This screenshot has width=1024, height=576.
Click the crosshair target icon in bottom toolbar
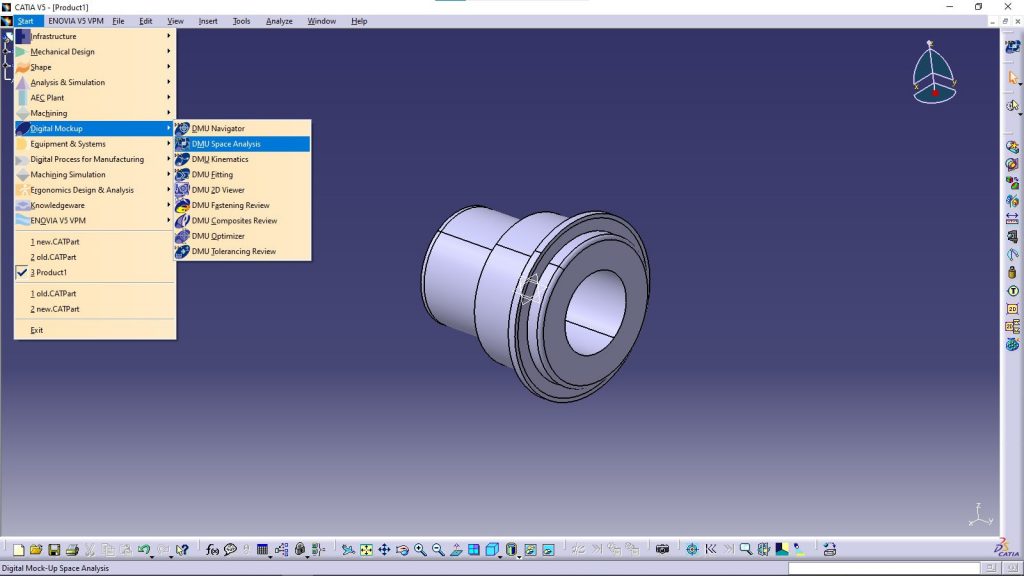tap(692, 550)
